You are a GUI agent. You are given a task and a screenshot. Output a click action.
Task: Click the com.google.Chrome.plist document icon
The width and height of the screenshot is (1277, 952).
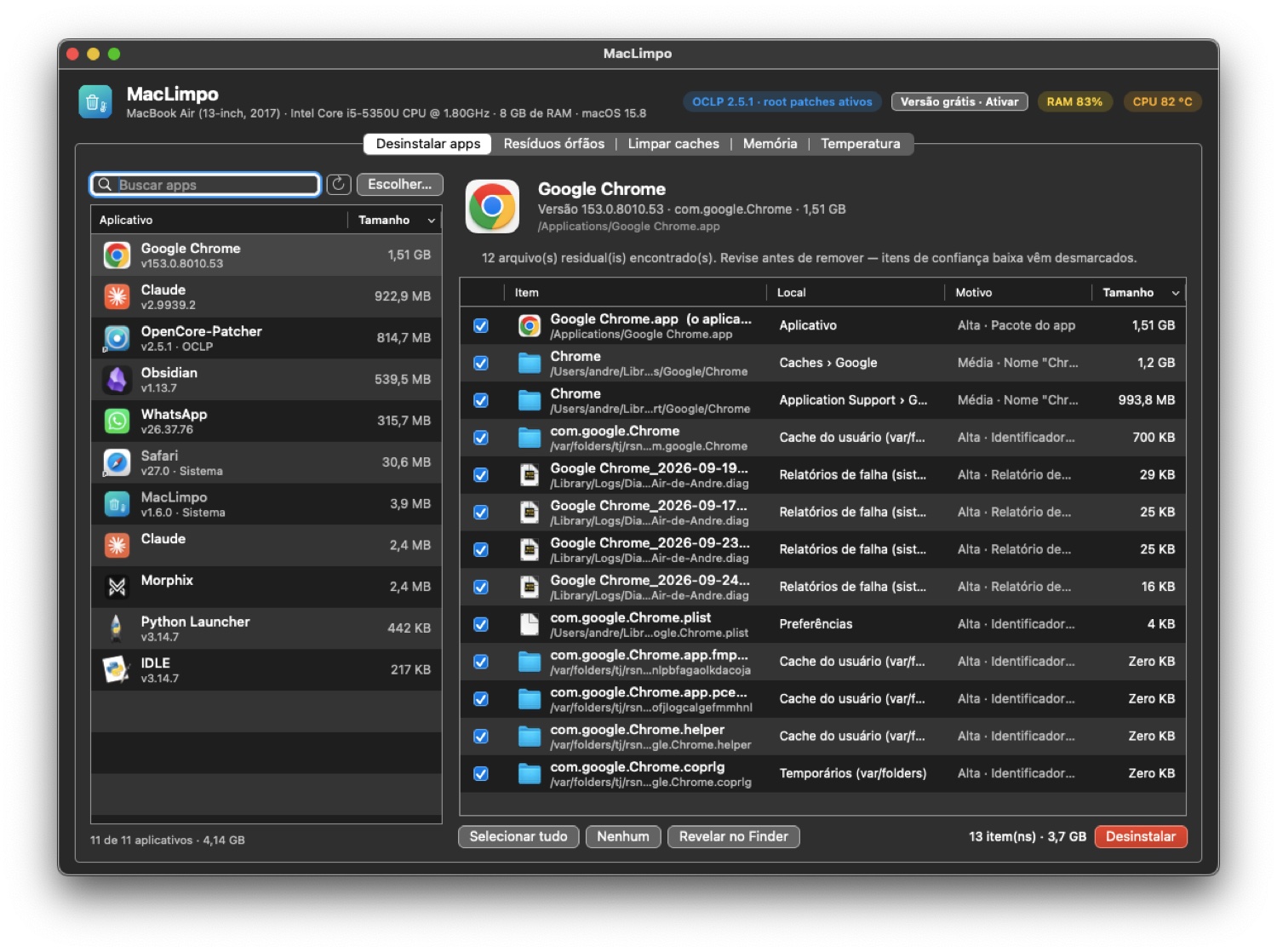coord(530,624)
